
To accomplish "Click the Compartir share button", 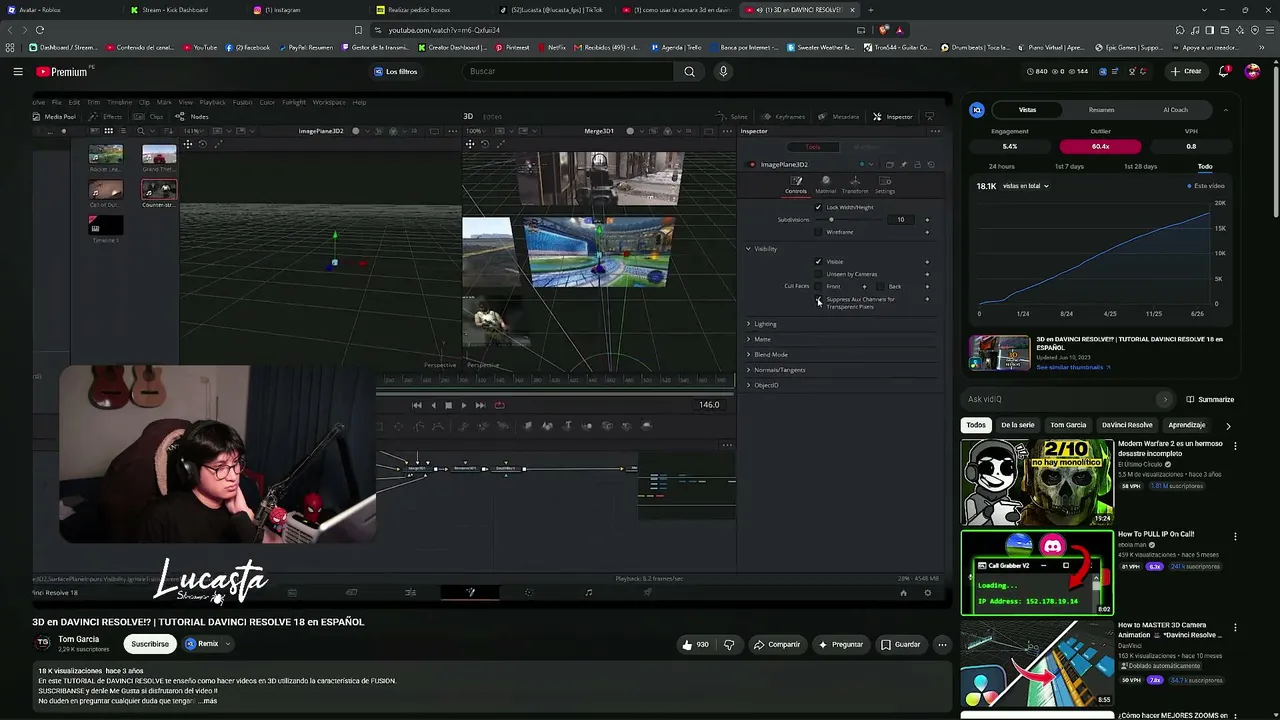I will pos(777,644).
